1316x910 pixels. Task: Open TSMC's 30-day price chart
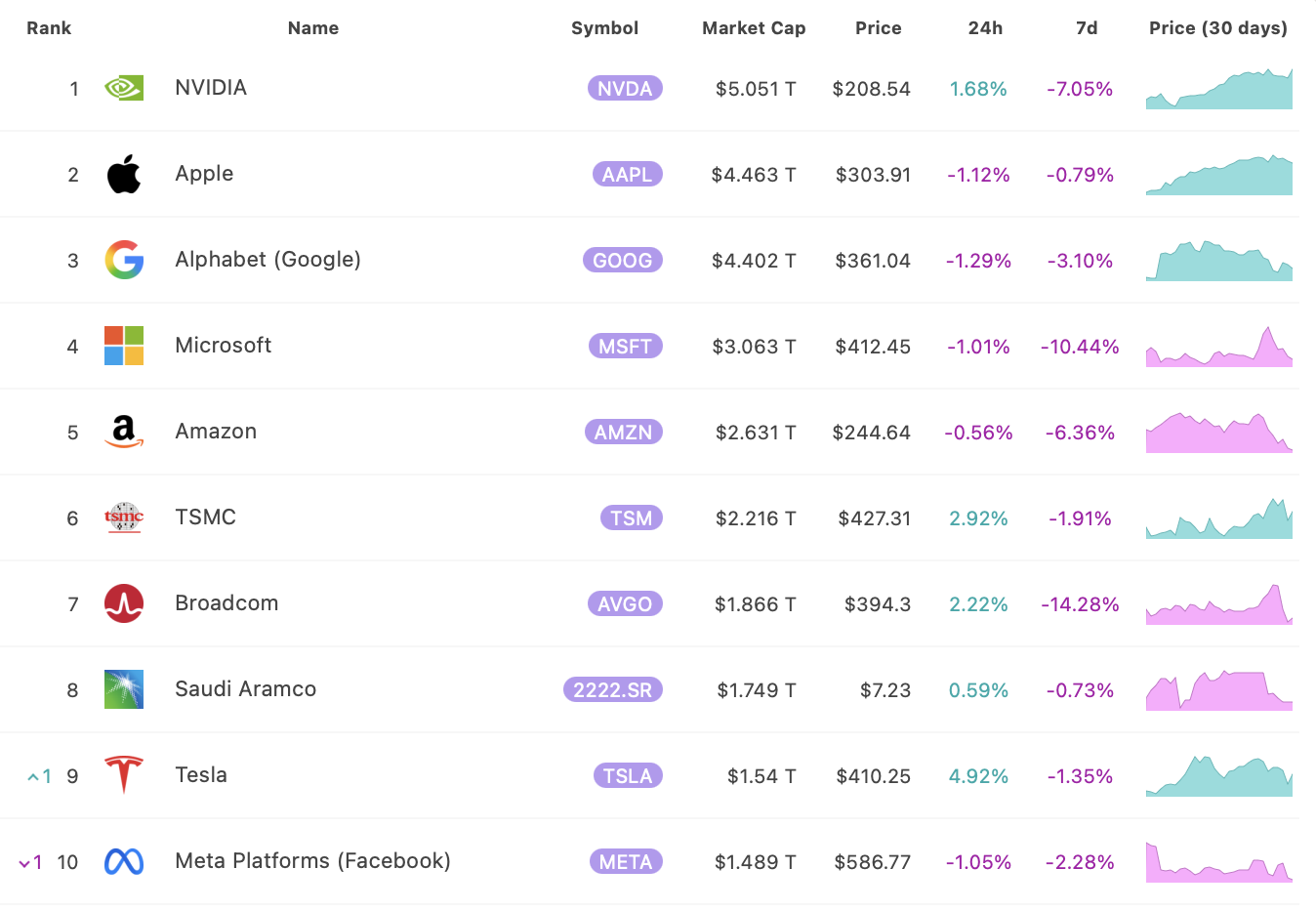point(1219,518)
